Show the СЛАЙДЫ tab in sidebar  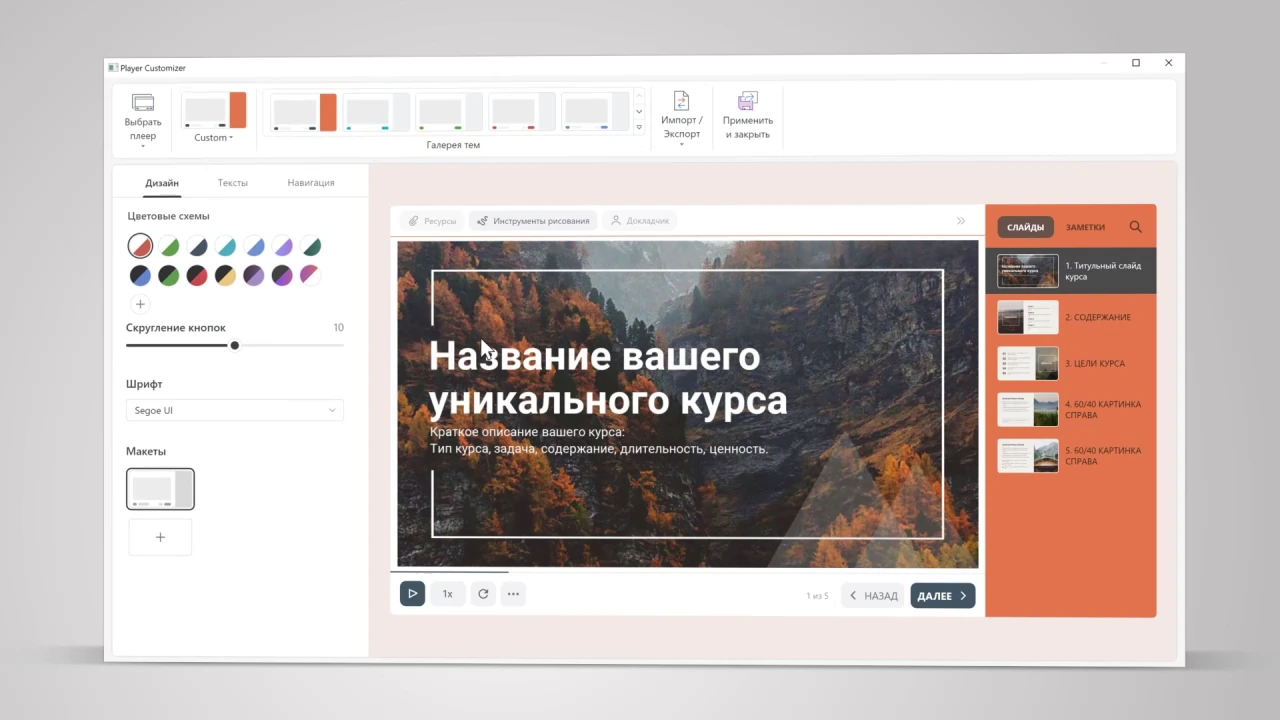[1025, 227]
